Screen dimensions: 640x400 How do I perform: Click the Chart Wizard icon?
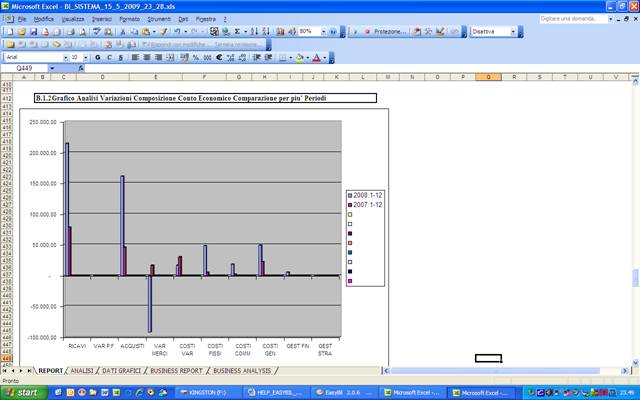(278, 32)
